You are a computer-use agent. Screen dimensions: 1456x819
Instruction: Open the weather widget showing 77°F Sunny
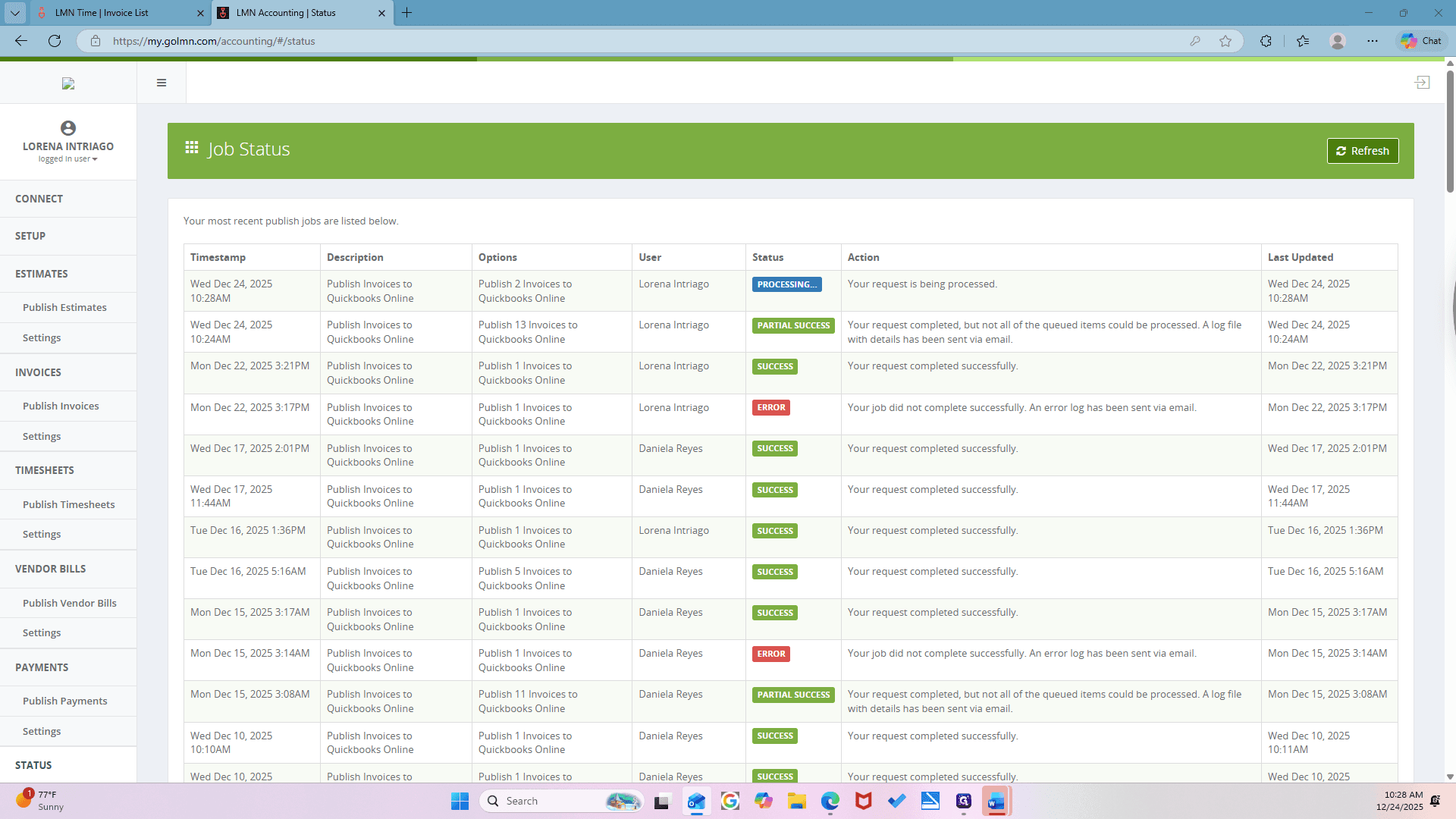[x=39, y=801]
